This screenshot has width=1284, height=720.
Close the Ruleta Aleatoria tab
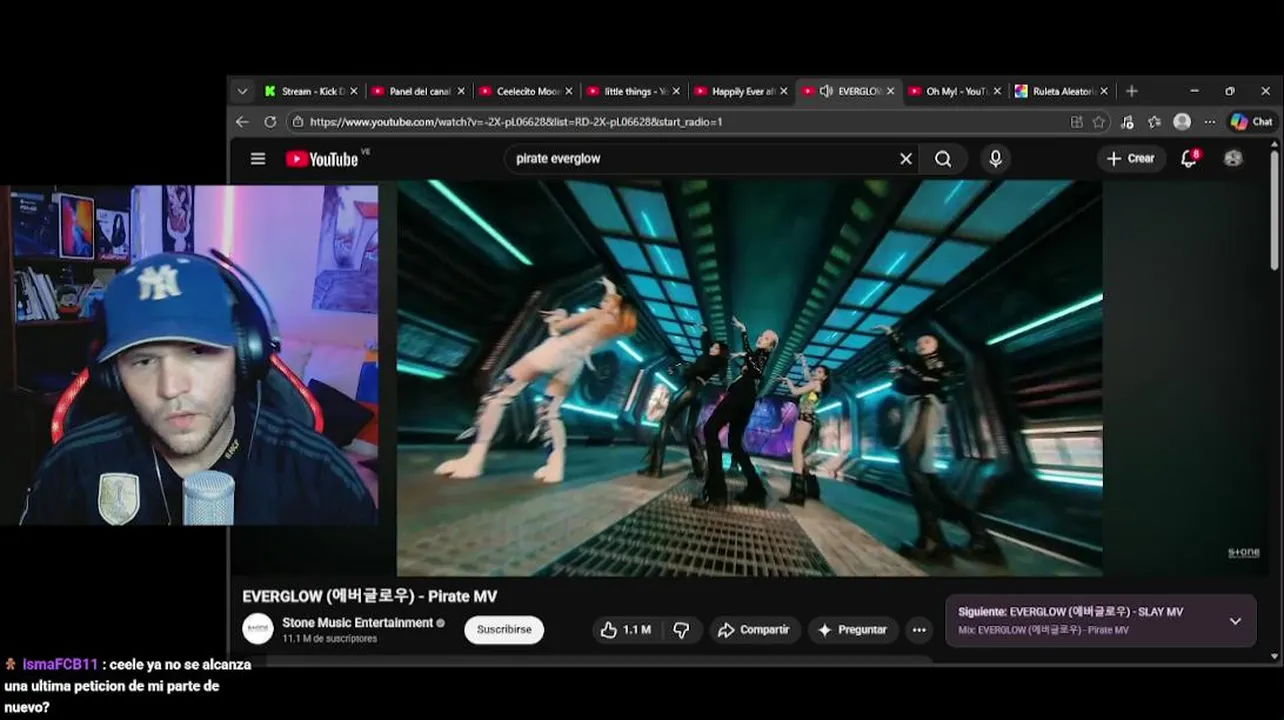pos(1104,91)
